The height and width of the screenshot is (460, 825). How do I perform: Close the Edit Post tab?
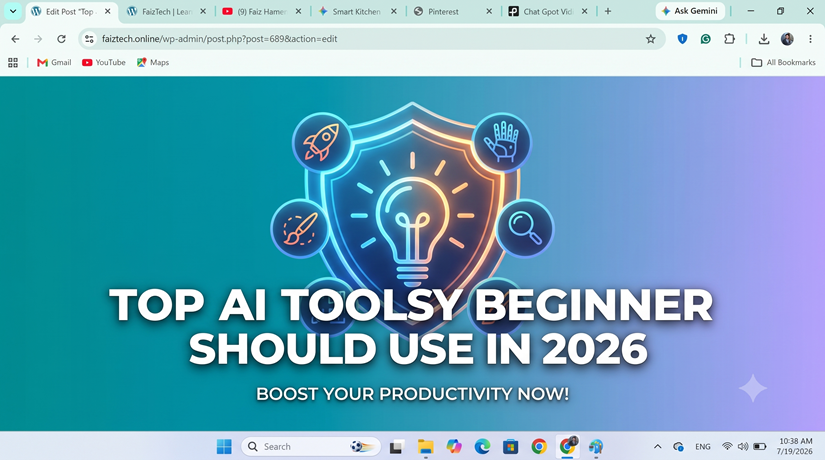107,12
